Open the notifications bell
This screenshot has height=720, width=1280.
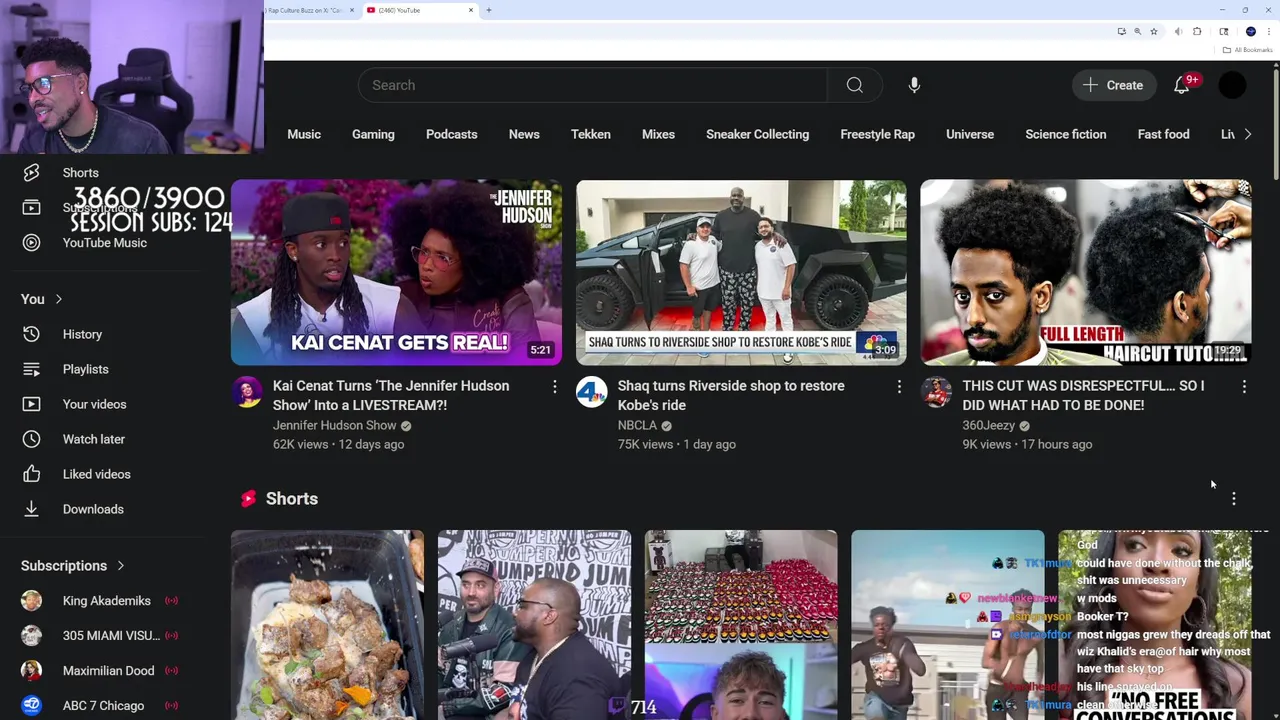(x=1182, y=85)
